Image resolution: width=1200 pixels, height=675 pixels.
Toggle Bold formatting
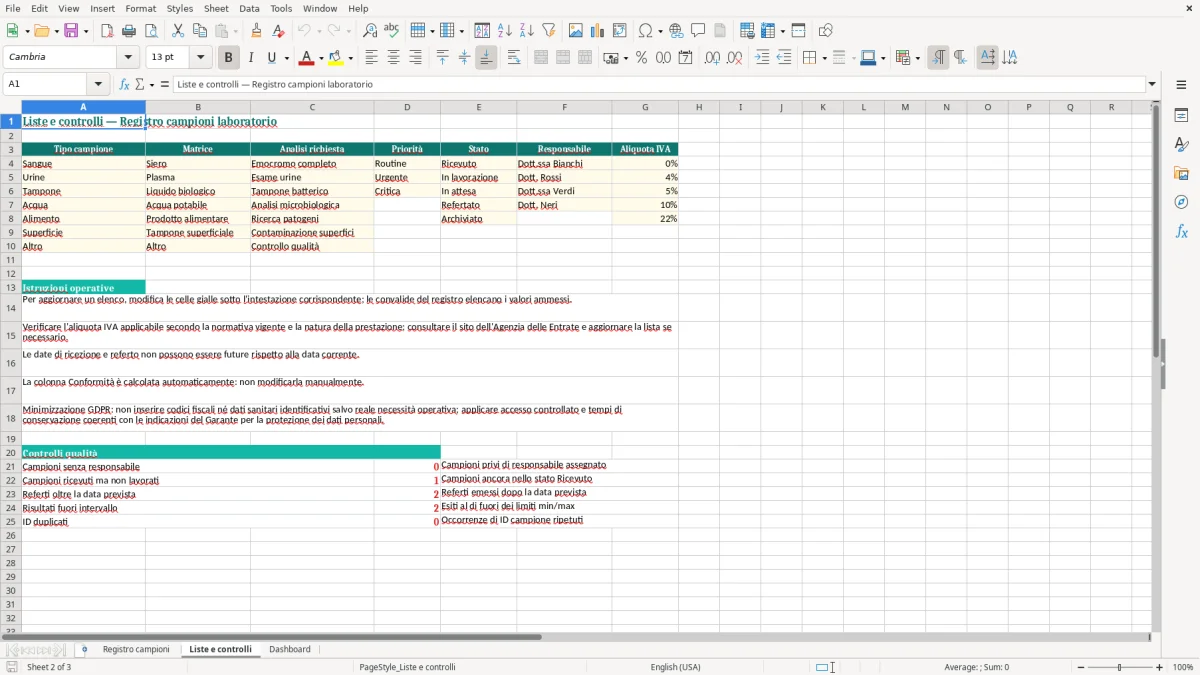tap(228, 58)
